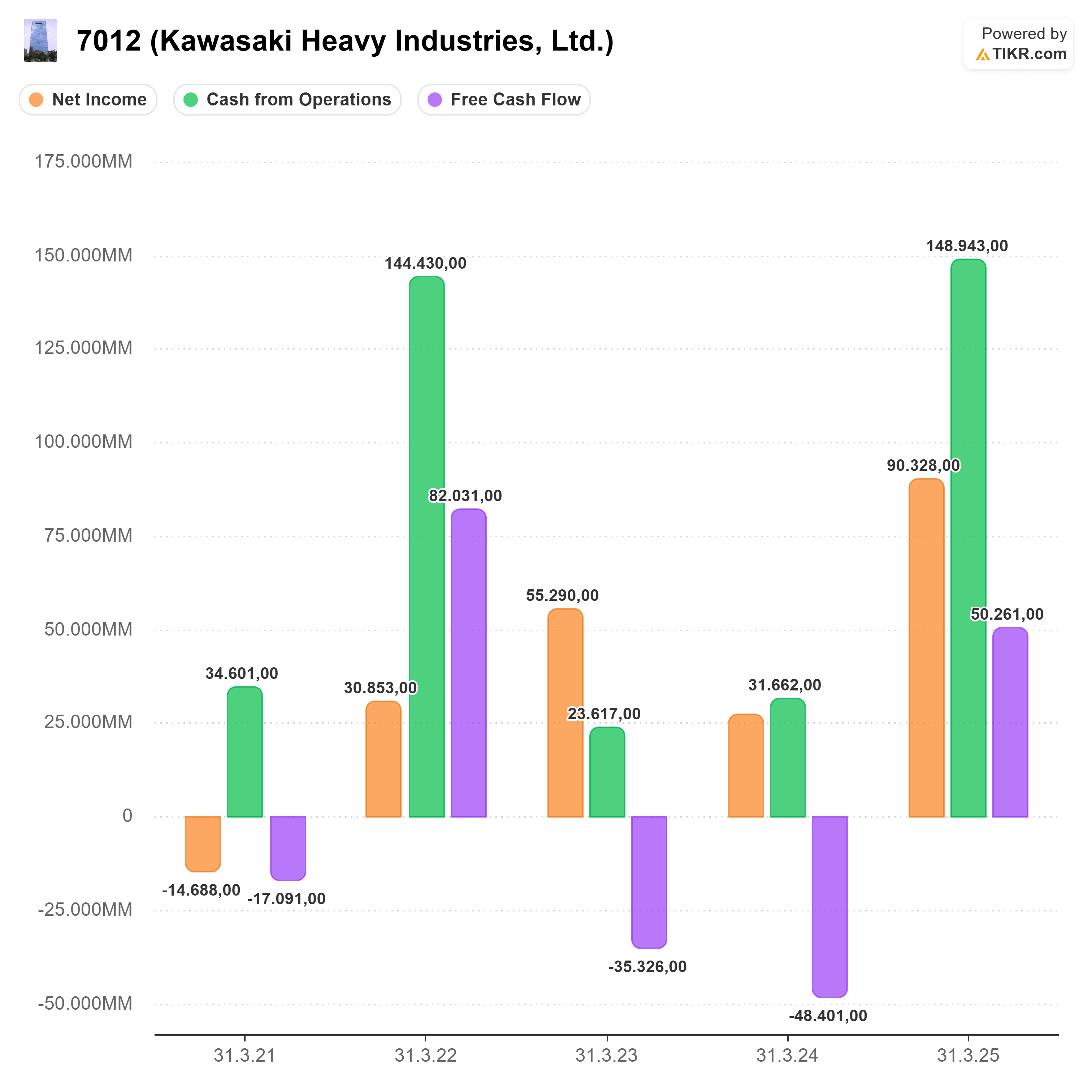This screenshot has height=1092, width=1092.
Task: Click the 7012 Kawasaki Heavy Industries title
Action: (345, 41)
